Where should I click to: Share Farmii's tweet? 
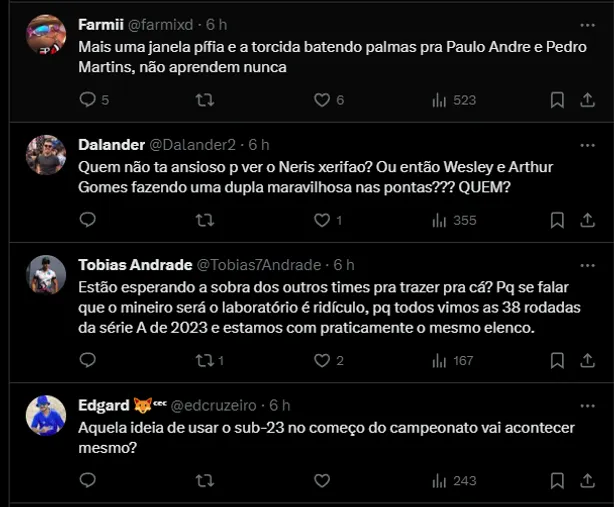tap(587, 100)
